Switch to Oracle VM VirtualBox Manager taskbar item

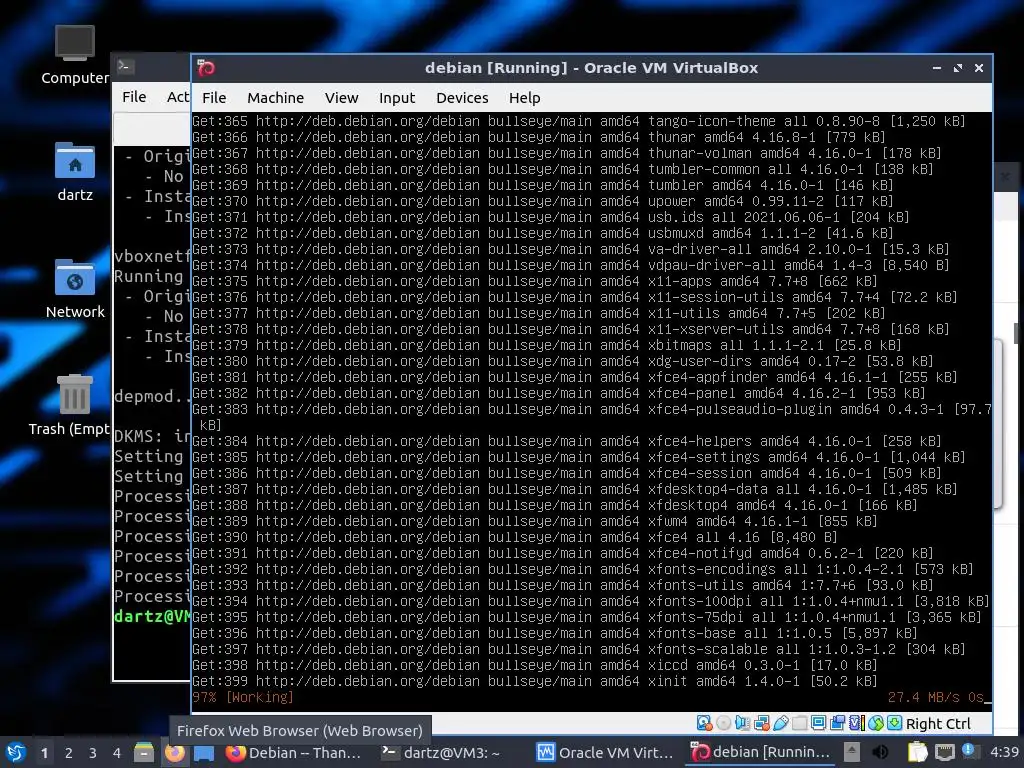[x=605, y=753]
